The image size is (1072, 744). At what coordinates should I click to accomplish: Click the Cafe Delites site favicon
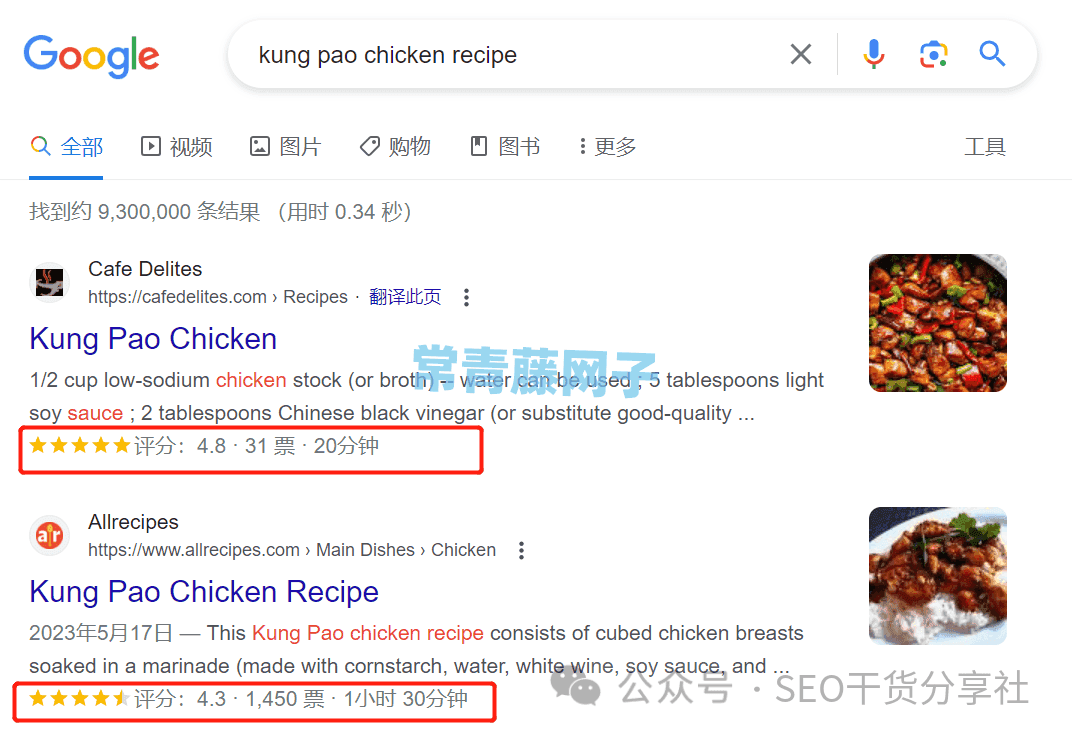tap(50, 282)
